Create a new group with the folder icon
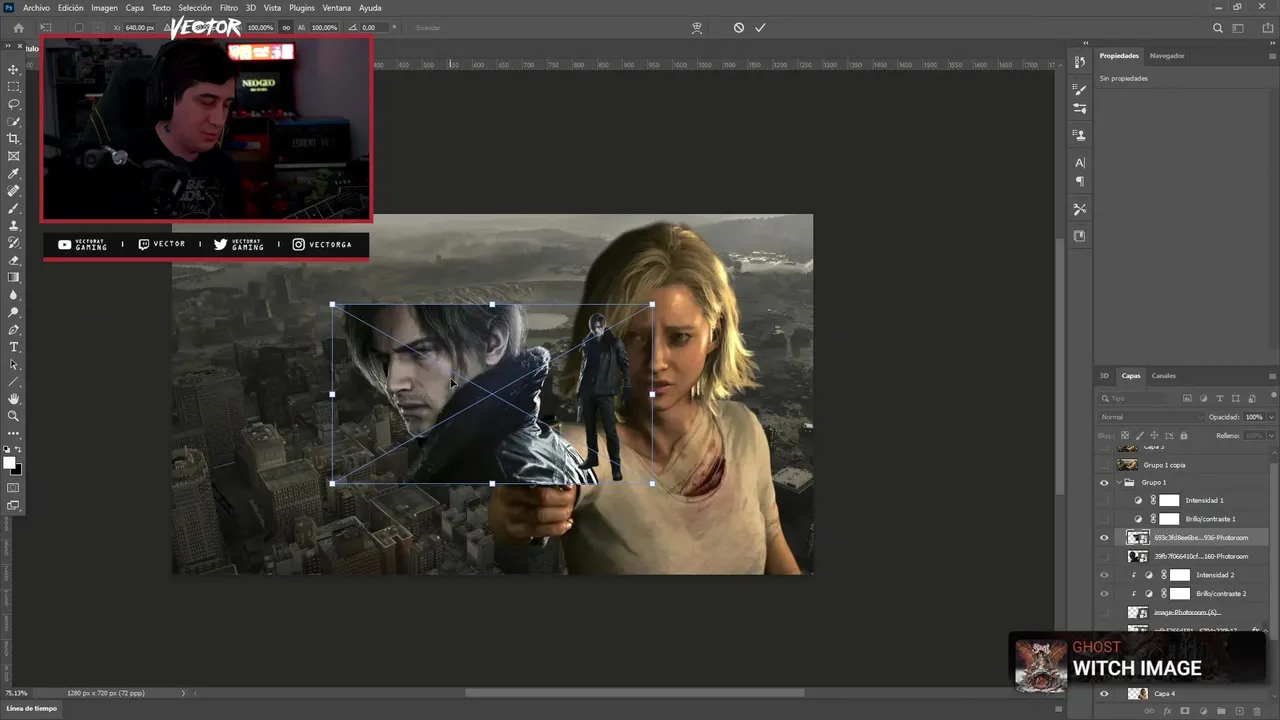This screenshot has width=1280, height=720. [x=1221, y=711]
